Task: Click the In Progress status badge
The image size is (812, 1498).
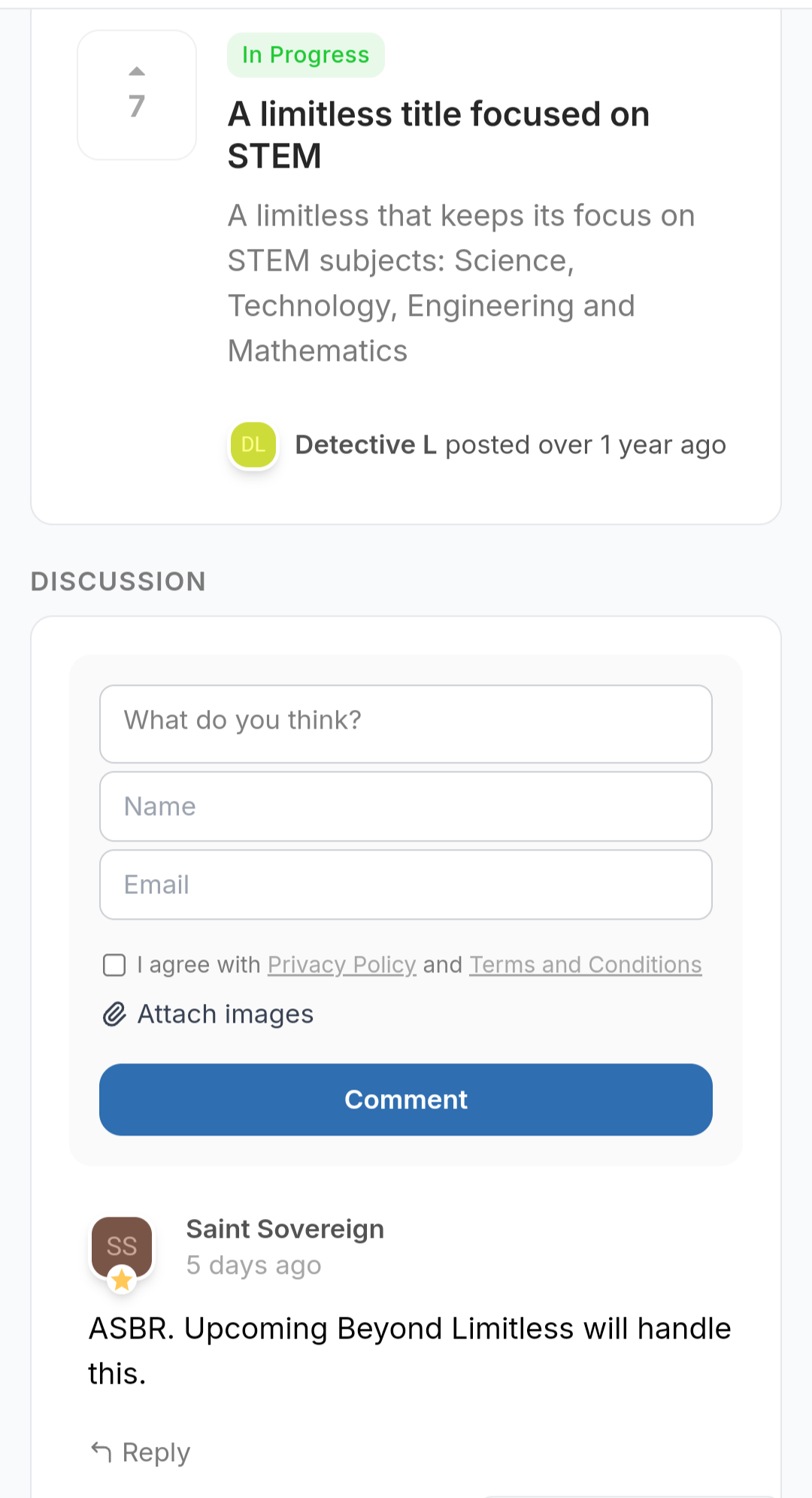Action: click(x=306, y=55)
